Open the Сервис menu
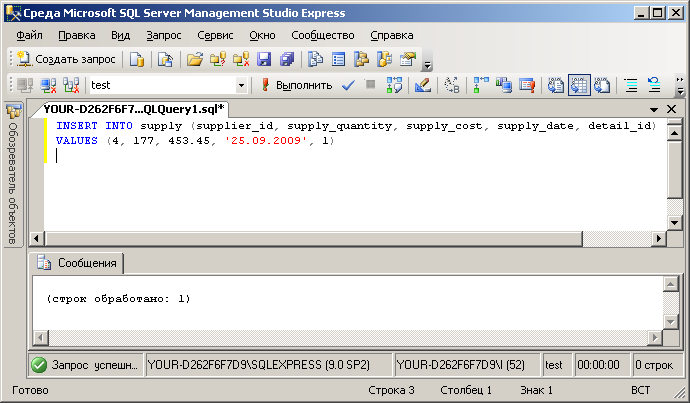The height and width of the screenshot is (403, 690). 215,35
